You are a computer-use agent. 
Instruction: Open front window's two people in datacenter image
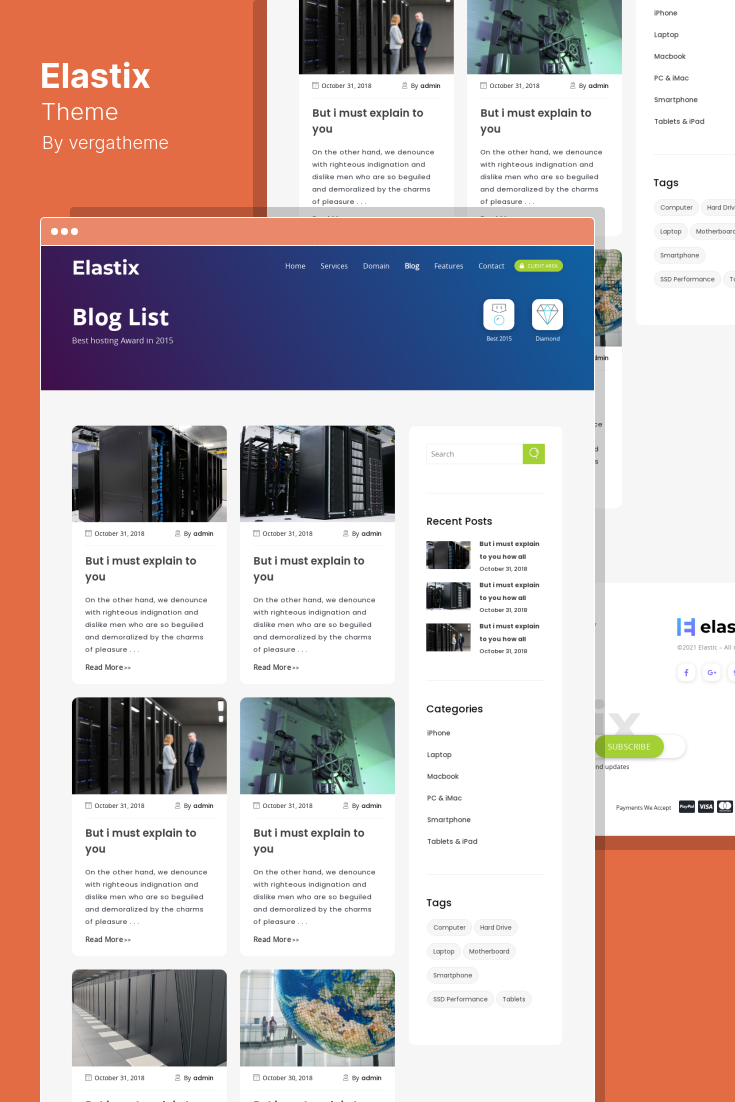pos(149,746)
